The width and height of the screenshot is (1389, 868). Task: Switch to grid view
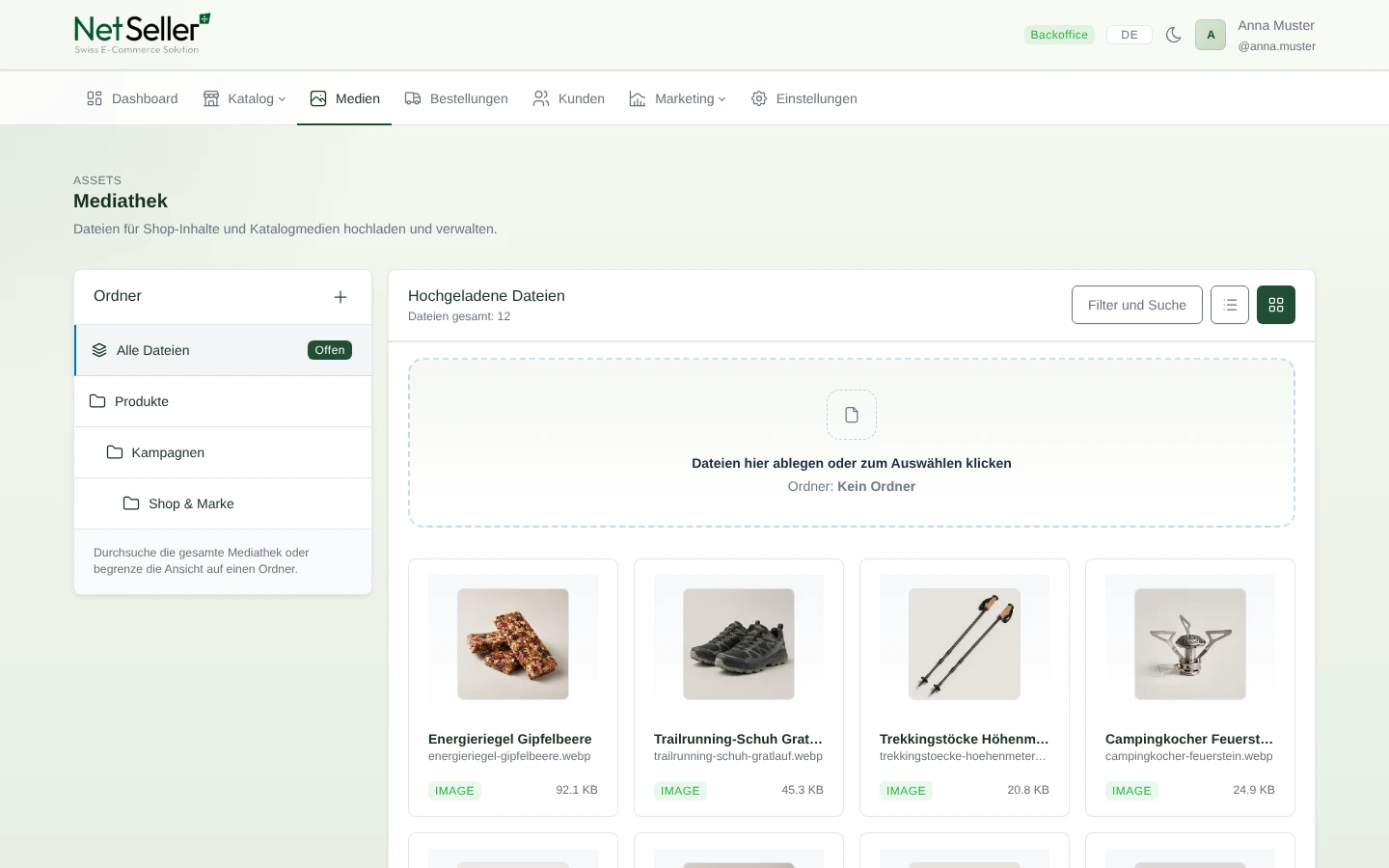pos(1276,305)
